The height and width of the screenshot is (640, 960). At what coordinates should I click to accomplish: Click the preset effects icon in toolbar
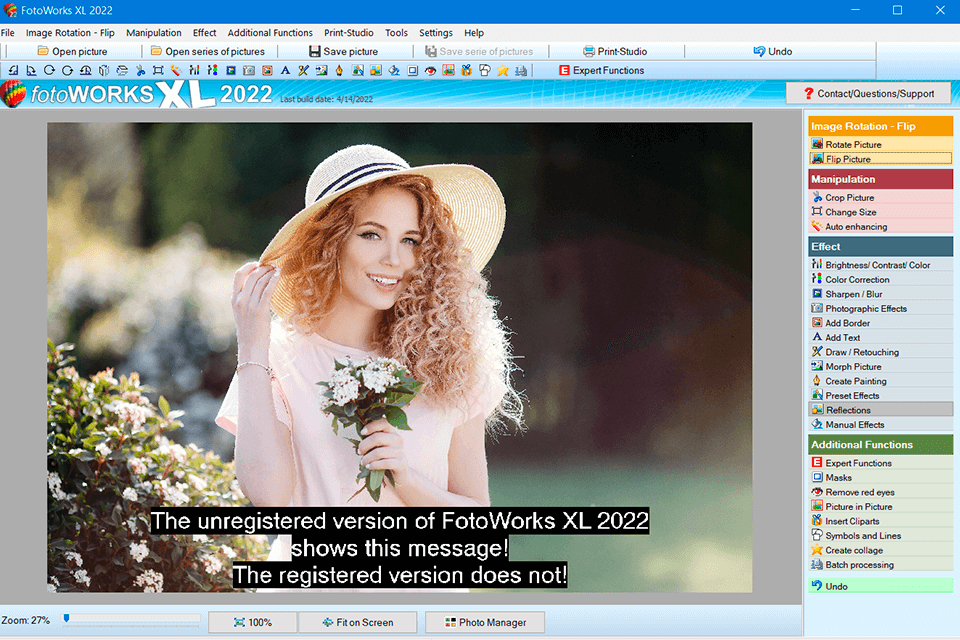pos(358,70)
